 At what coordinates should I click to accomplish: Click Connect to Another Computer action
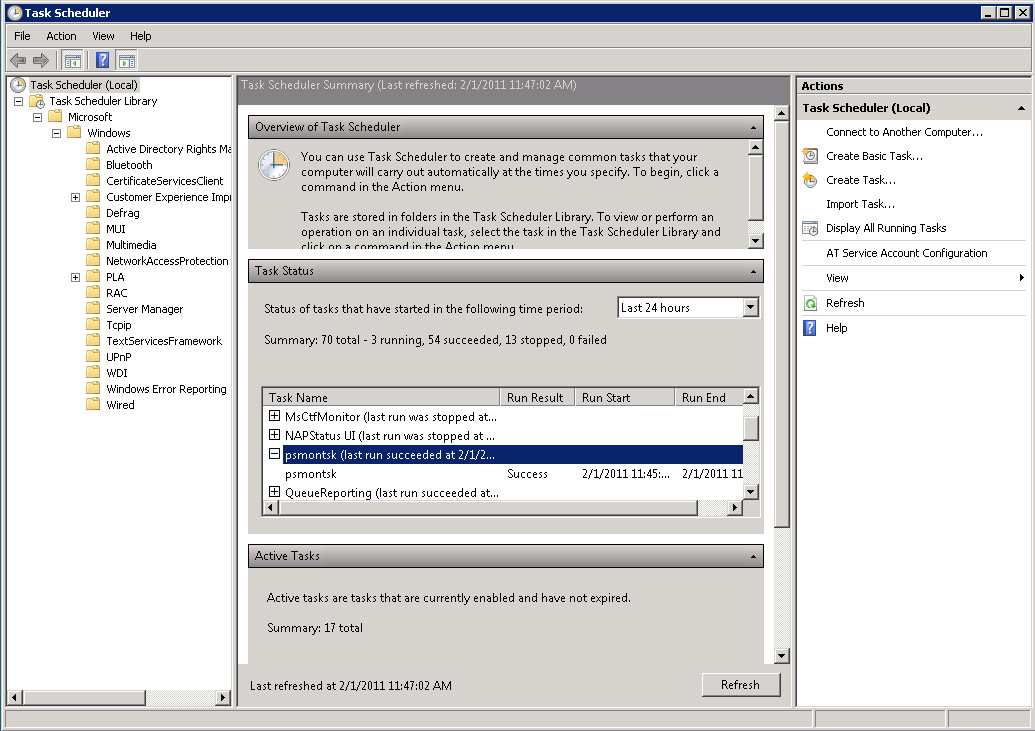click(x=904, y=132)
